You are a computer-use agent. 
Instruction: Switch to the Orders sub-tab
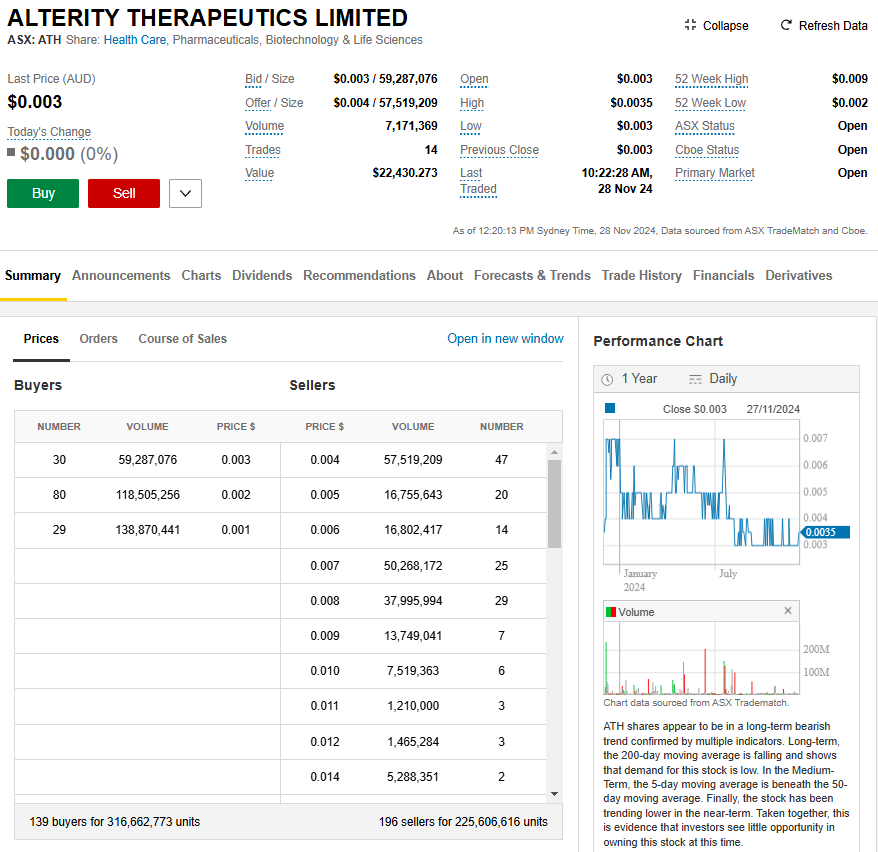[x=99, y=339]
